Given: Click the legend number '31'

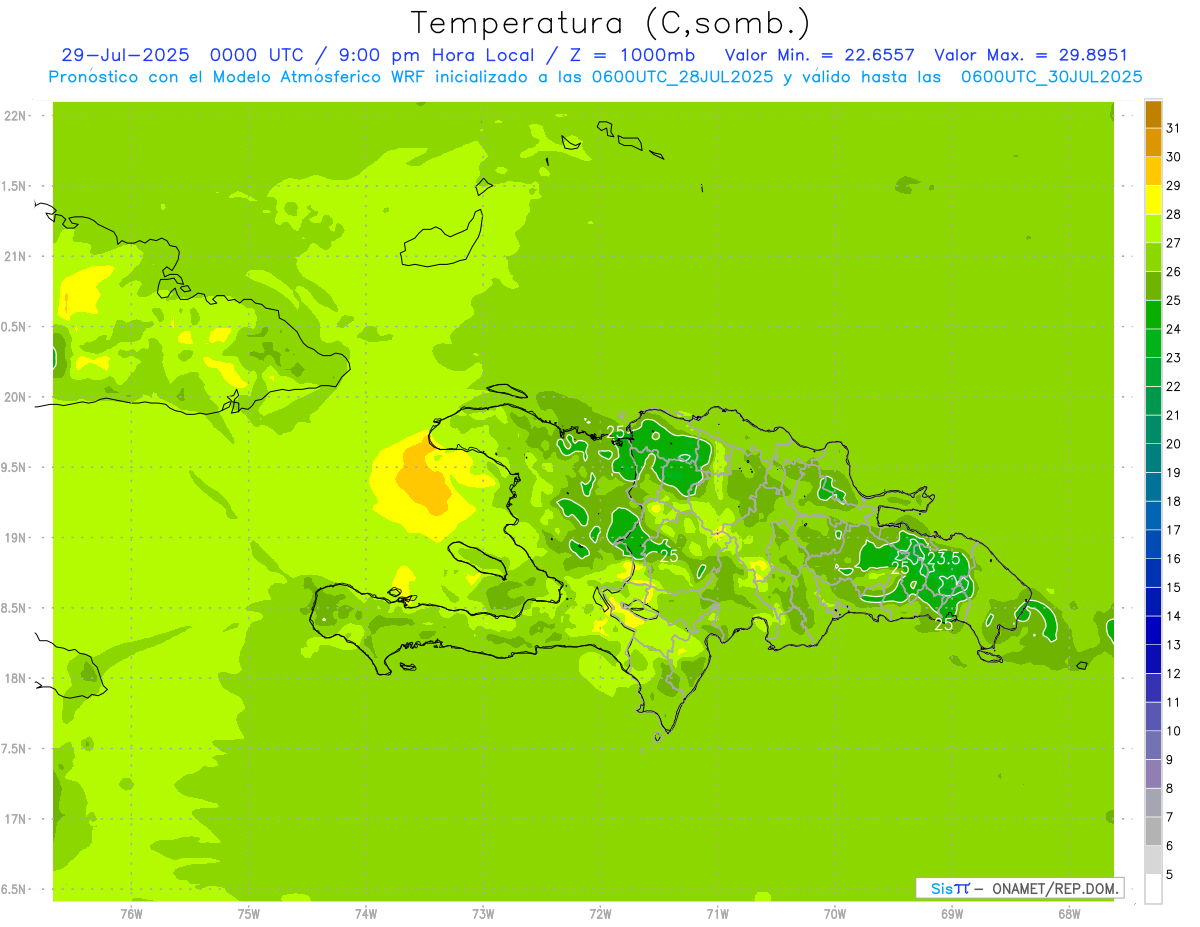Looking at the screenshot, I should [x=1174, y=128].
